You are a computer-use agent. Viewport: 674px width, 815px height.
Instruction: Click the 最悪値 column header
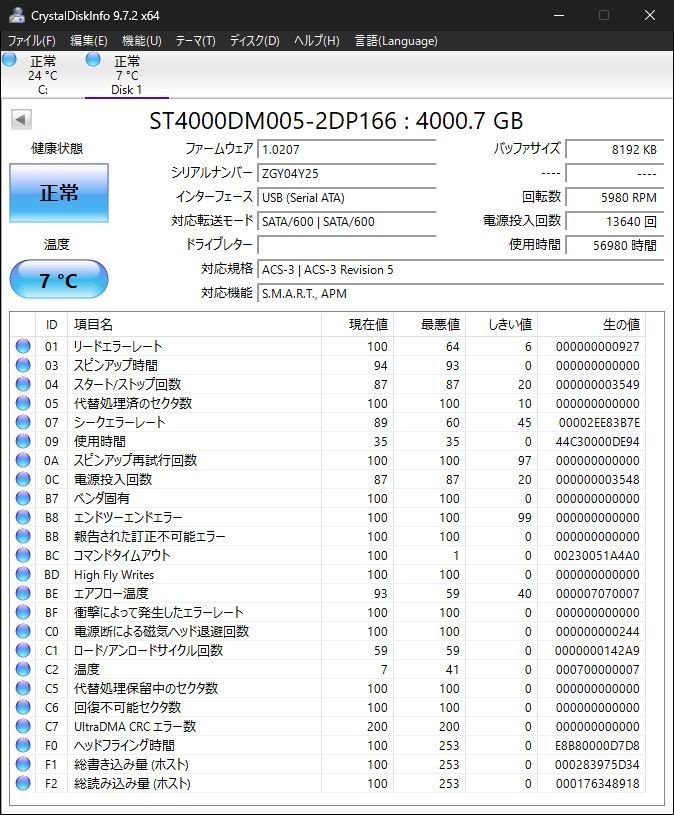pyautogui.click(x=430, y=325)
